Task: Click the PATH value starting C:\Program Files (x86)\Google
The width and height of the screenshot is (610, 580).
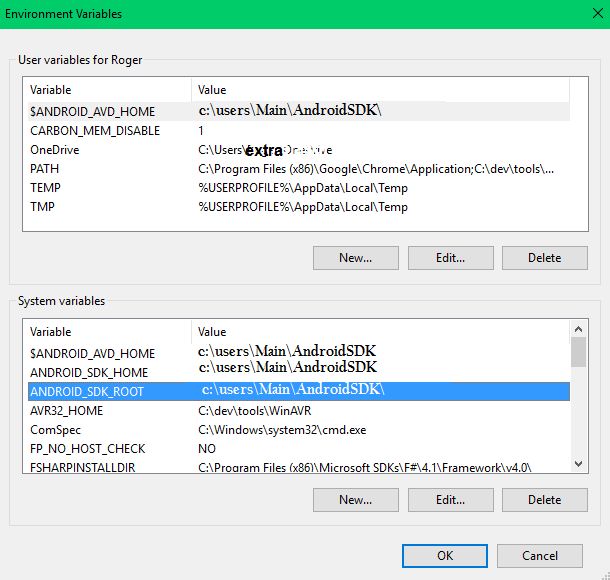Action: coord(376,169)
